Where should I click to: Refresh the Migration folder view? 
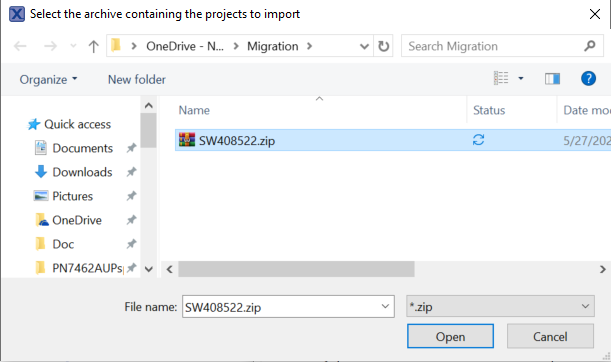point(383,46)
